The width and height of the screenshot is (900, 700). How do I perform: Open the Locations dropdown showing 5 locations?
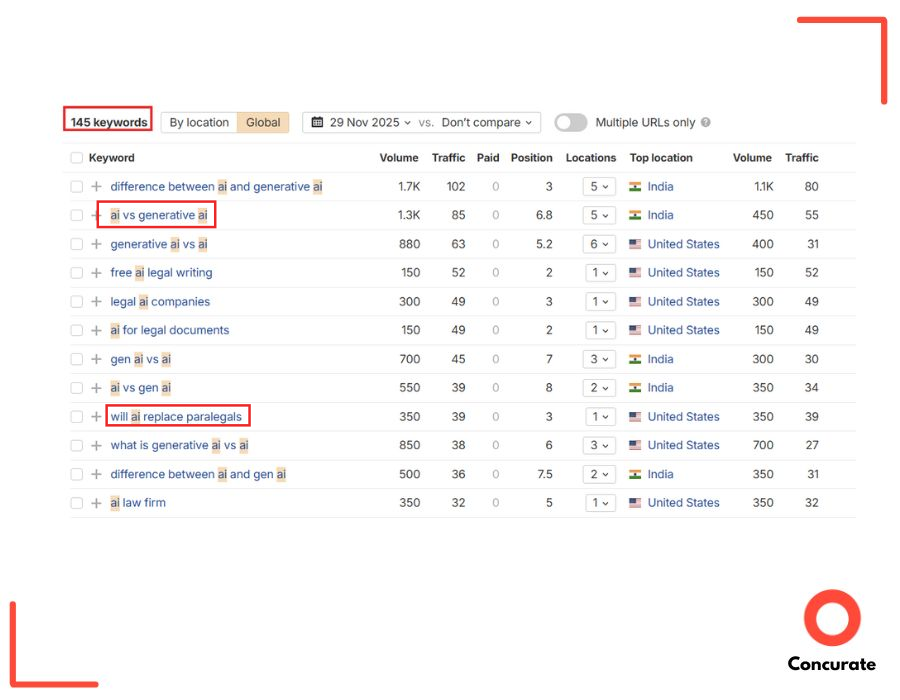[600, 186]
